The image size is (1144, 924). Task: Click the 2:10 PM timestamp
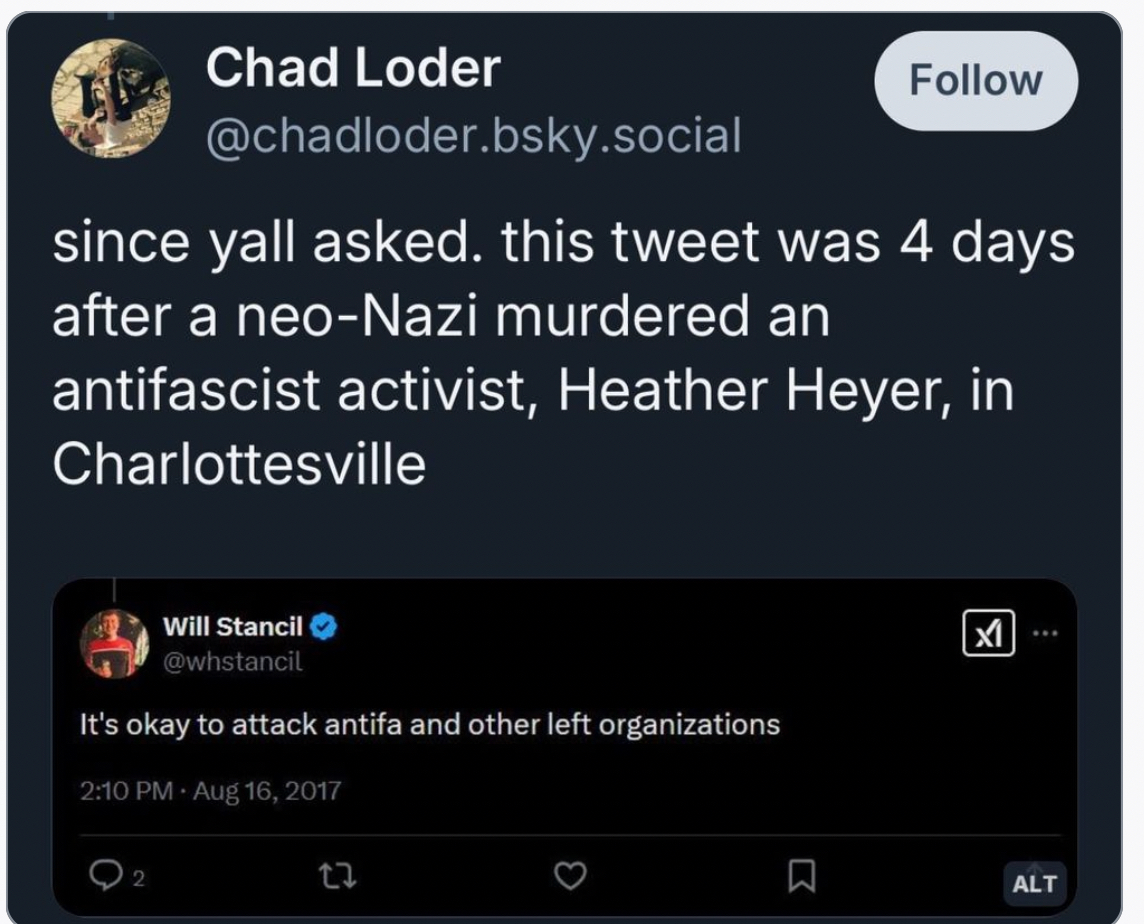coord(126,791)
